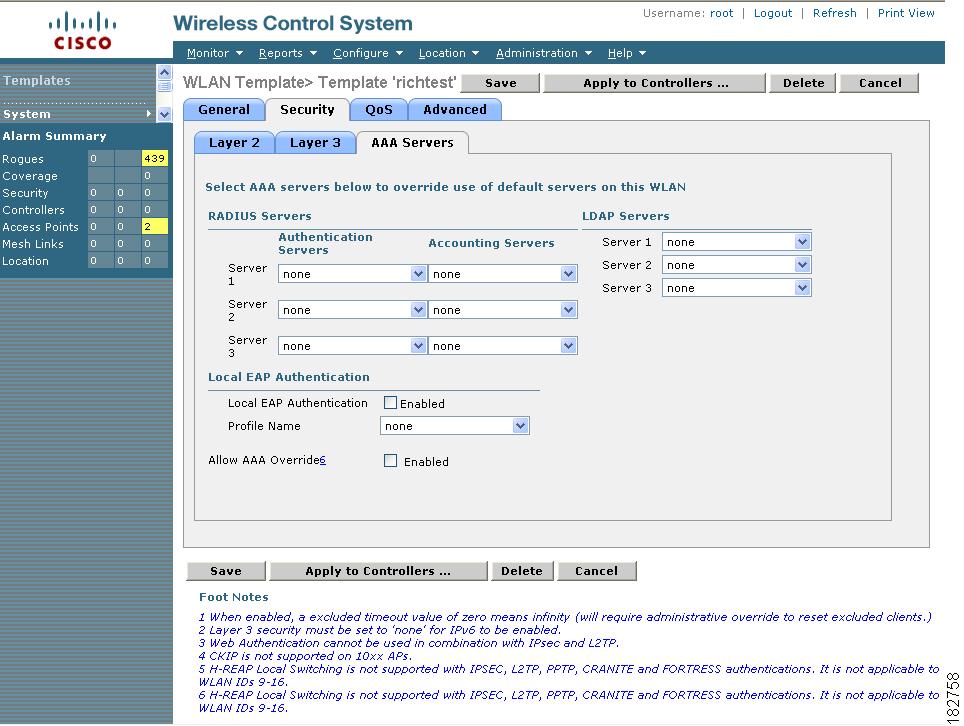Open the Configure menu
Image resolution: width=964 pixels, height=726 pixels.
point(367,53)
